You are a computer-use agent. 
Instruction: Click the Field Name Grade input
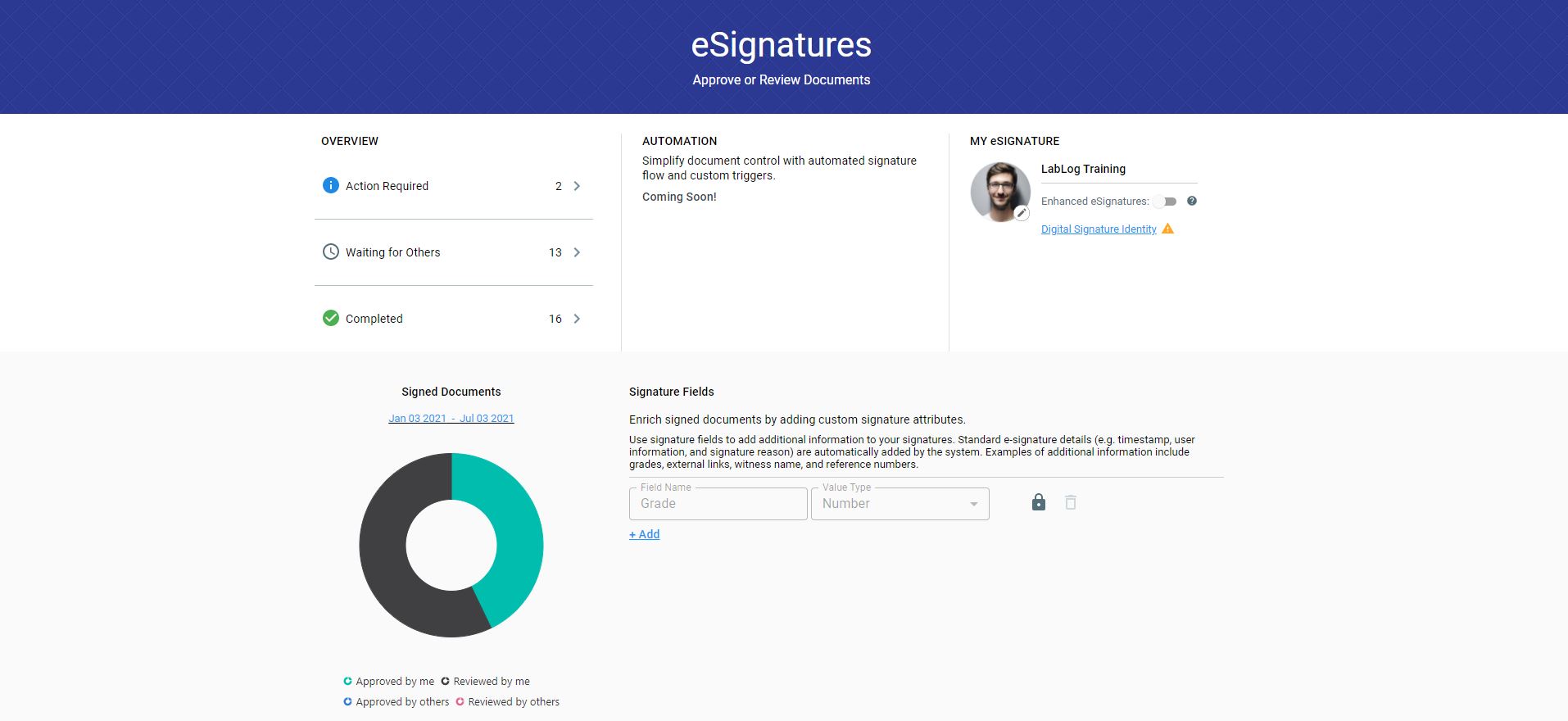pos(718,504)
